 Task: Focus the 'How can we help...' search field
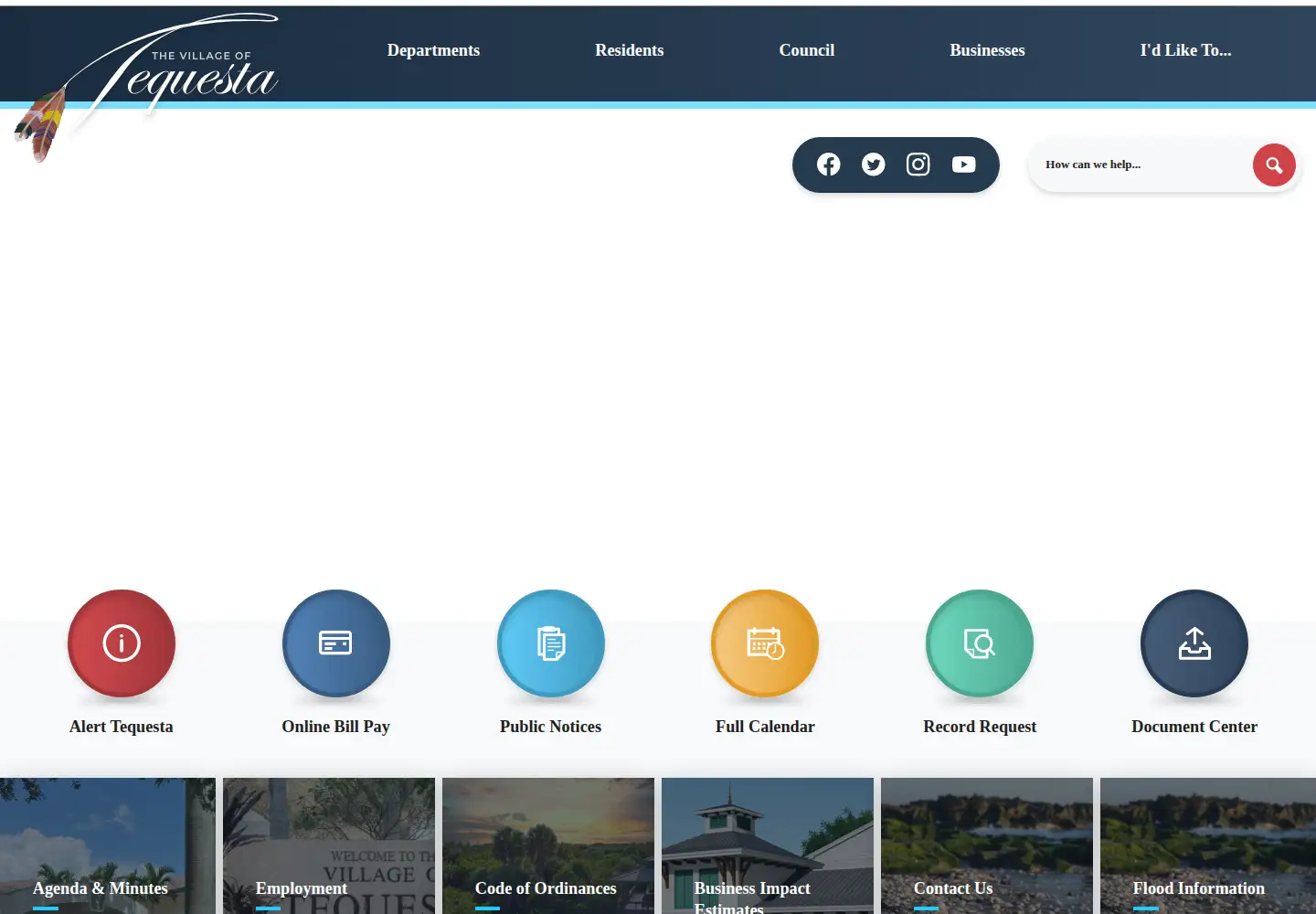click(1142, 165)
